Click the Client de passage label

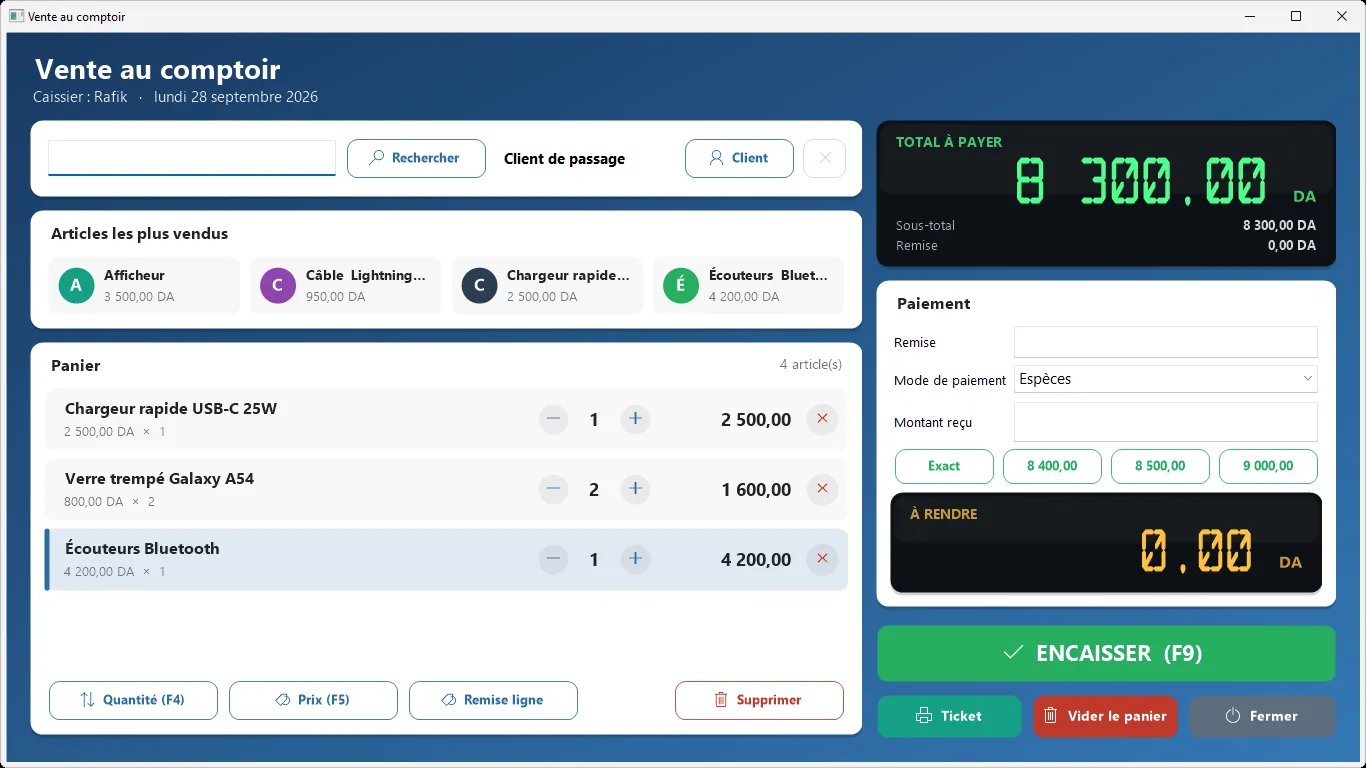click(564, 158)
